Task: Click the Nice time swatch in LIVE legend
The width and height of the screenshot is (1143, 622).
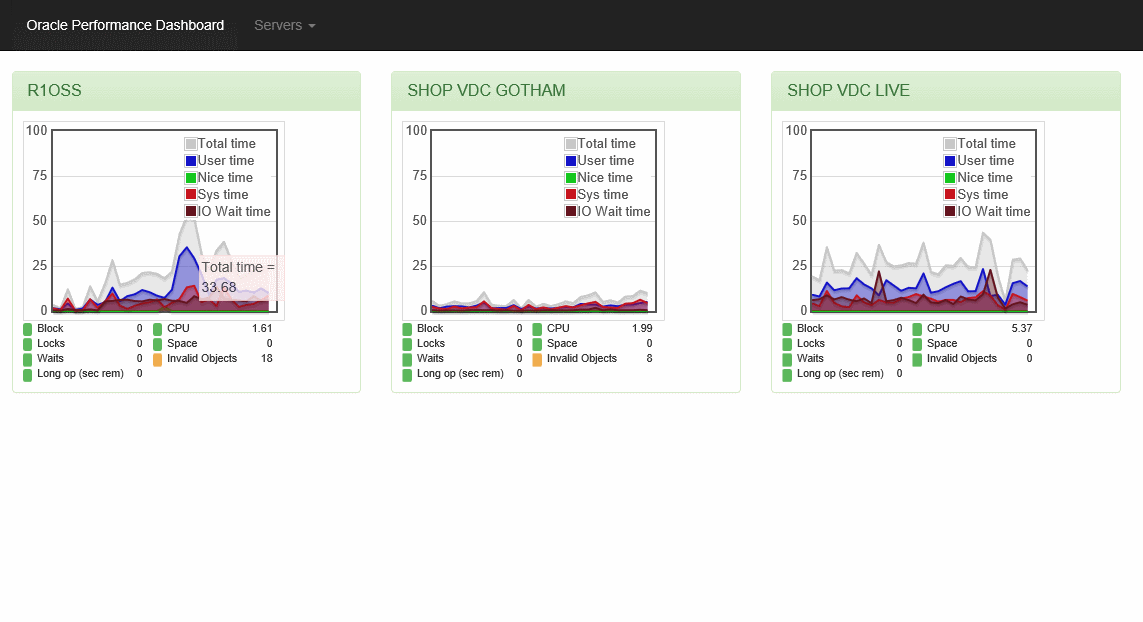Action: click(951, 178)
